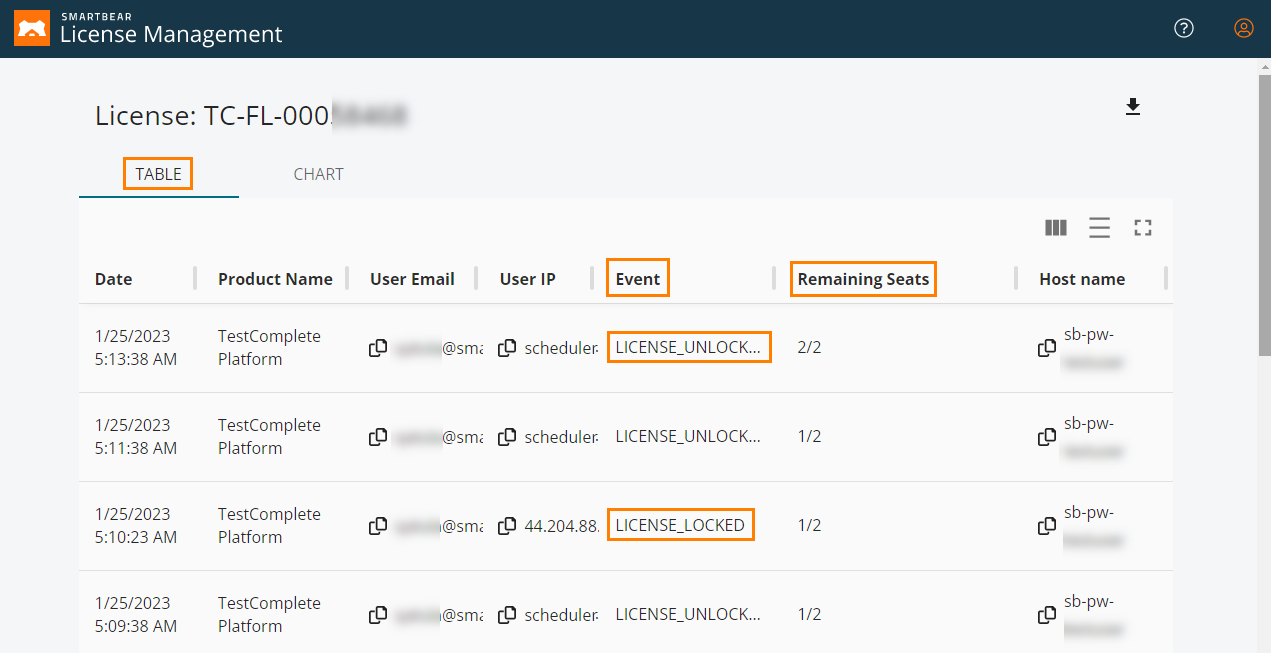Image resolution: width=1271 pixels, height=653 pixels.
Task: Select the TABLE tab
Action: coord(158,174)
